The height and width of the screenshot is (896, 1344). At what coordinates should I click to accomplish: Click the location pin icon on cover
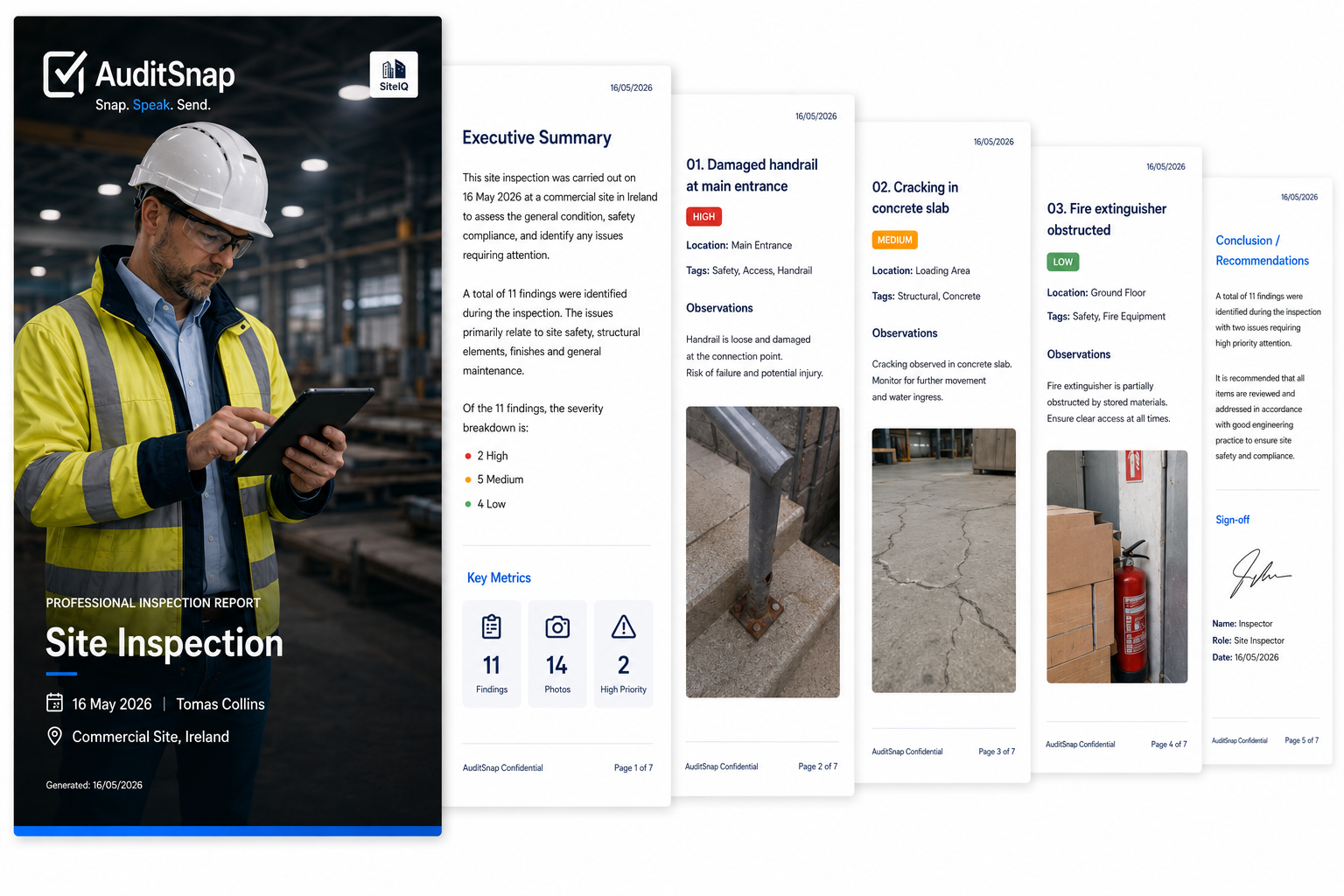click(x=54, y=736)
